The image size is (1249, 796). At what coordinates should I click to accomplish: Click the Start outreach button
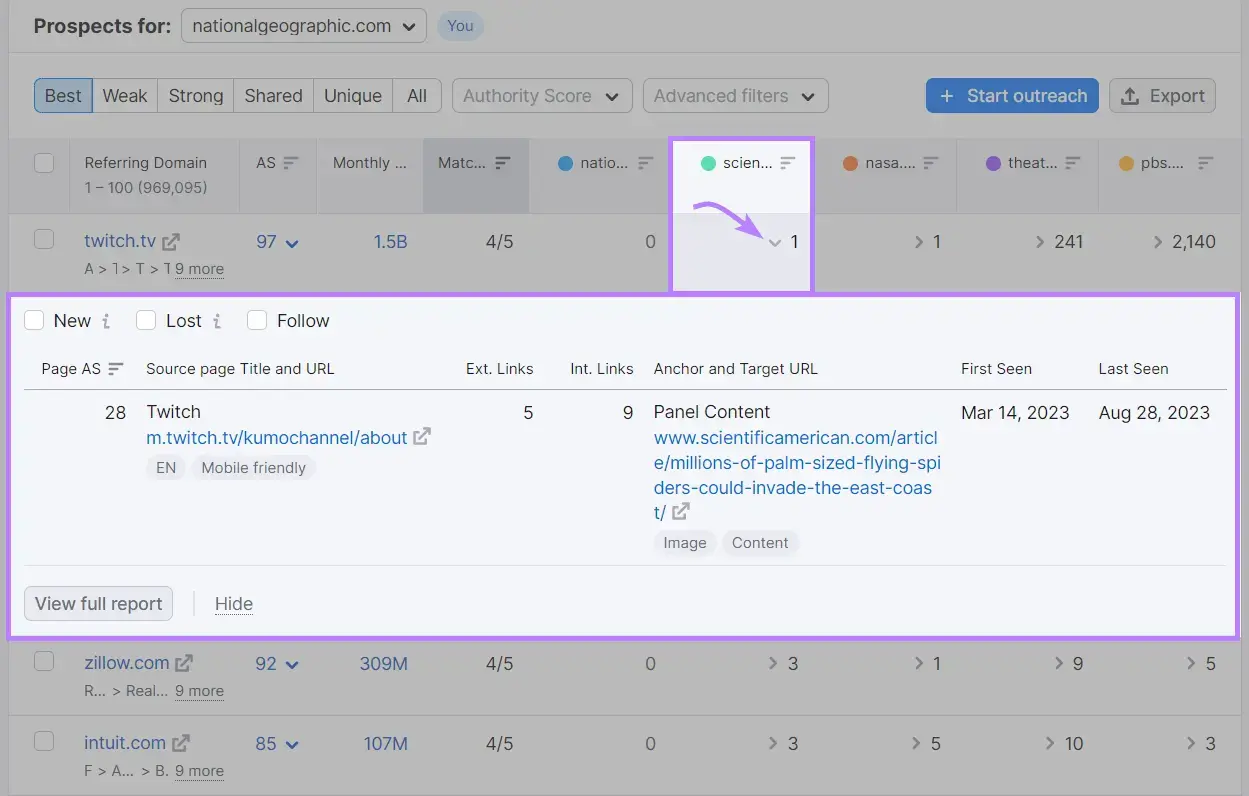click(1012, 95)
